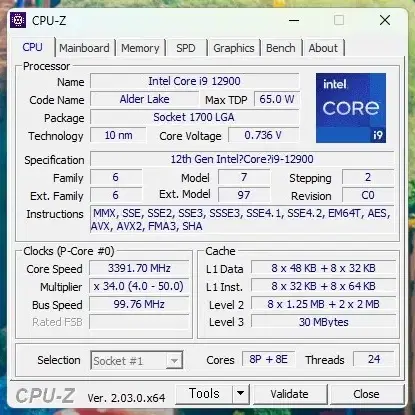The height and width of the screenshot is (415, 415).
Task: Click the empty Rated FSB field
Action: coord(139,322)
